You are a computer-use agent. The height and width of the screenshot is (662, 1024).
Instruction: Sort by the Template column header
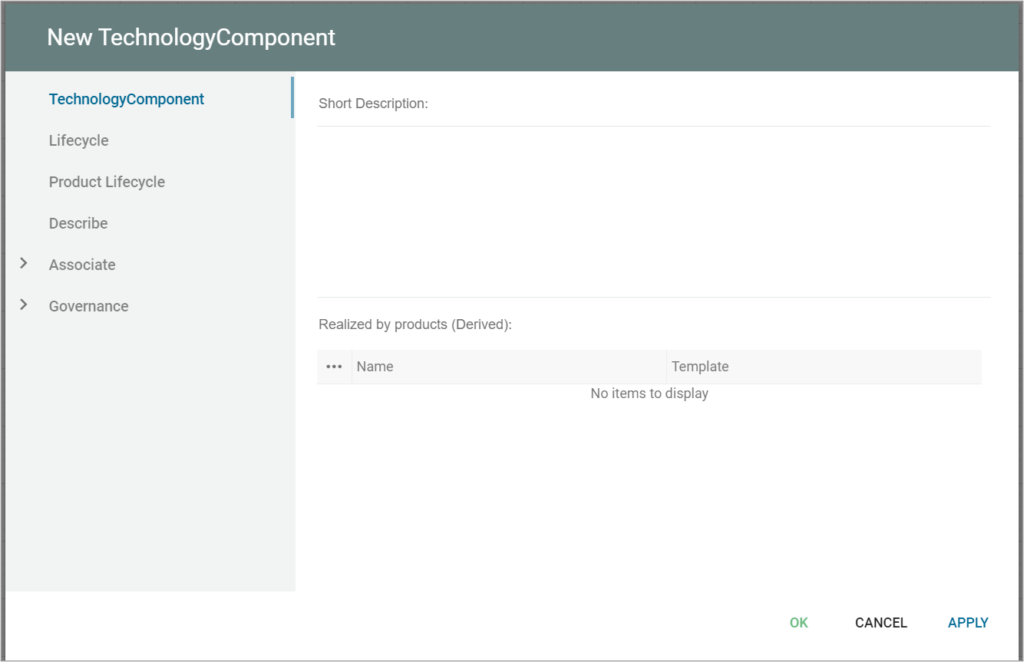pos(700,367)
